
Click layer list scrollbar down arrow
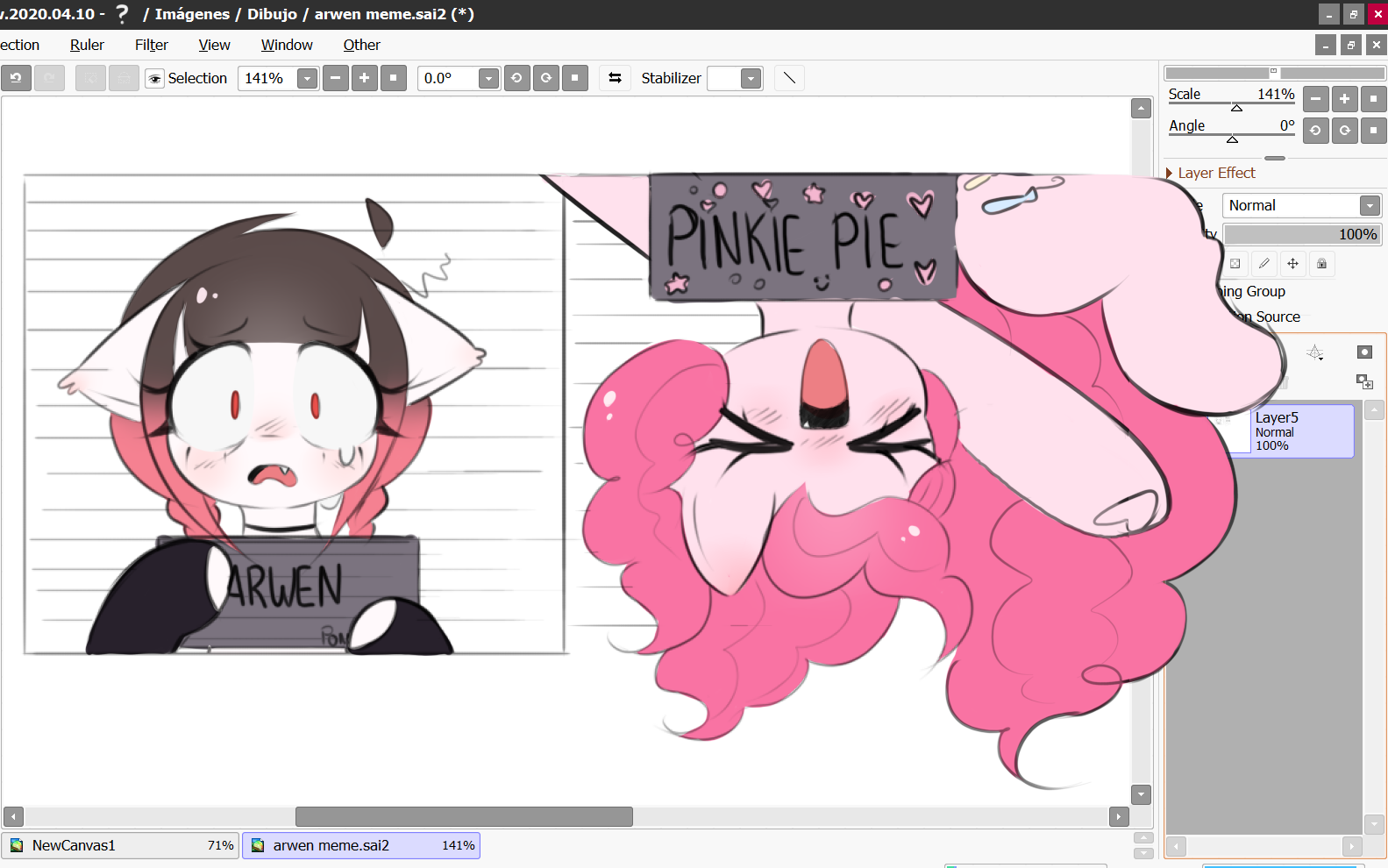coord(1375,824)
